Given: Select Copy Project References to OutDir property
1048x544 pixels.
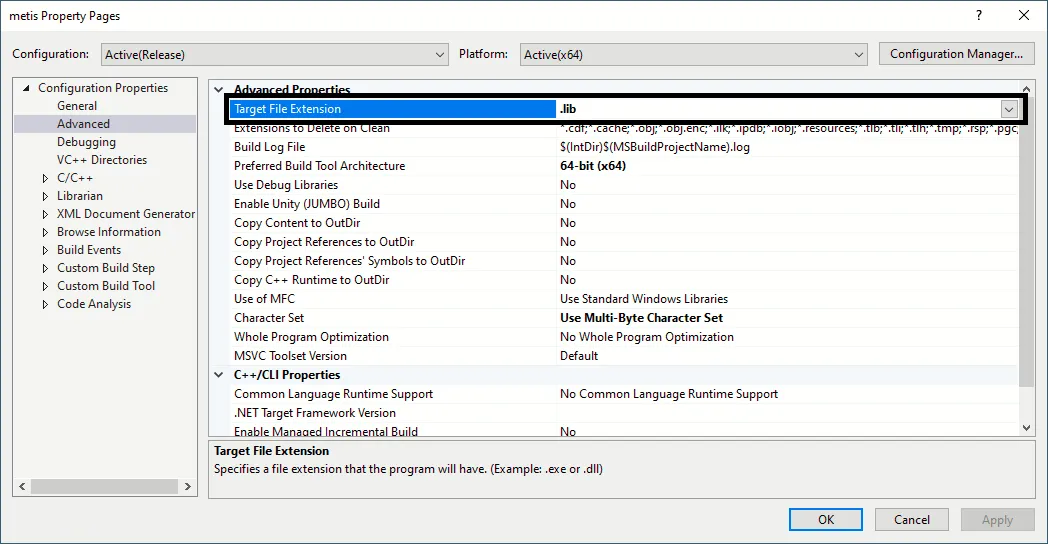Looking at the screenshot, I should tap(324, 242).
